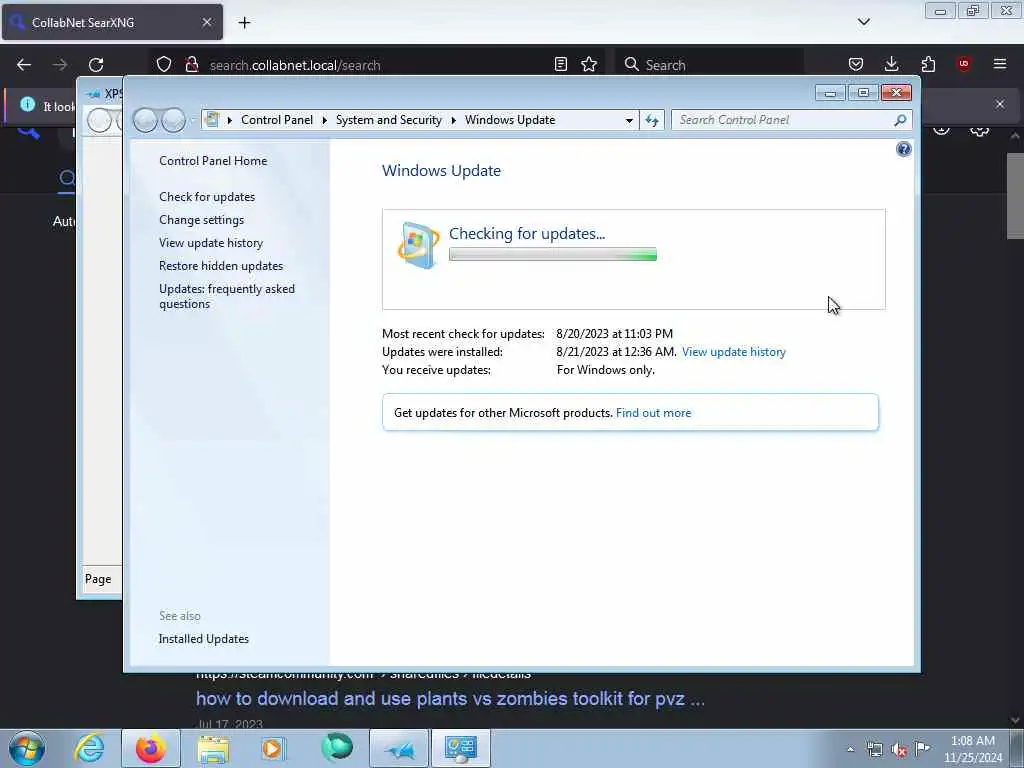The height and width of the screenshot is (768, 1024).
Task: Click Windows Update breadcrumb segment
Action: [x=510, y=120]
